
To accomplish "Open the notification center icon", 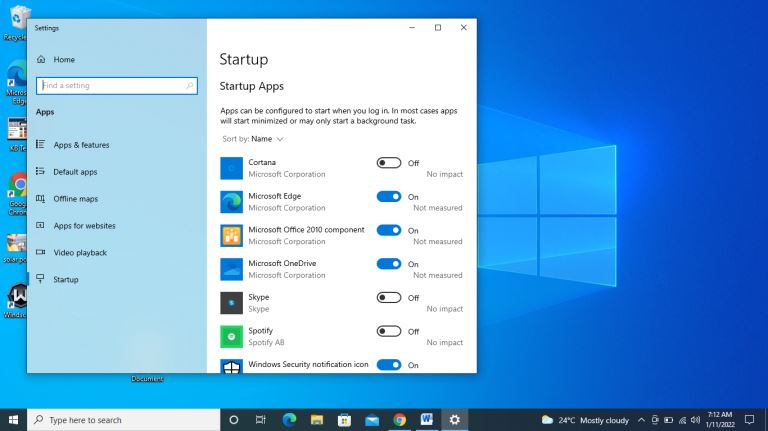I will [x=749, y=420].
